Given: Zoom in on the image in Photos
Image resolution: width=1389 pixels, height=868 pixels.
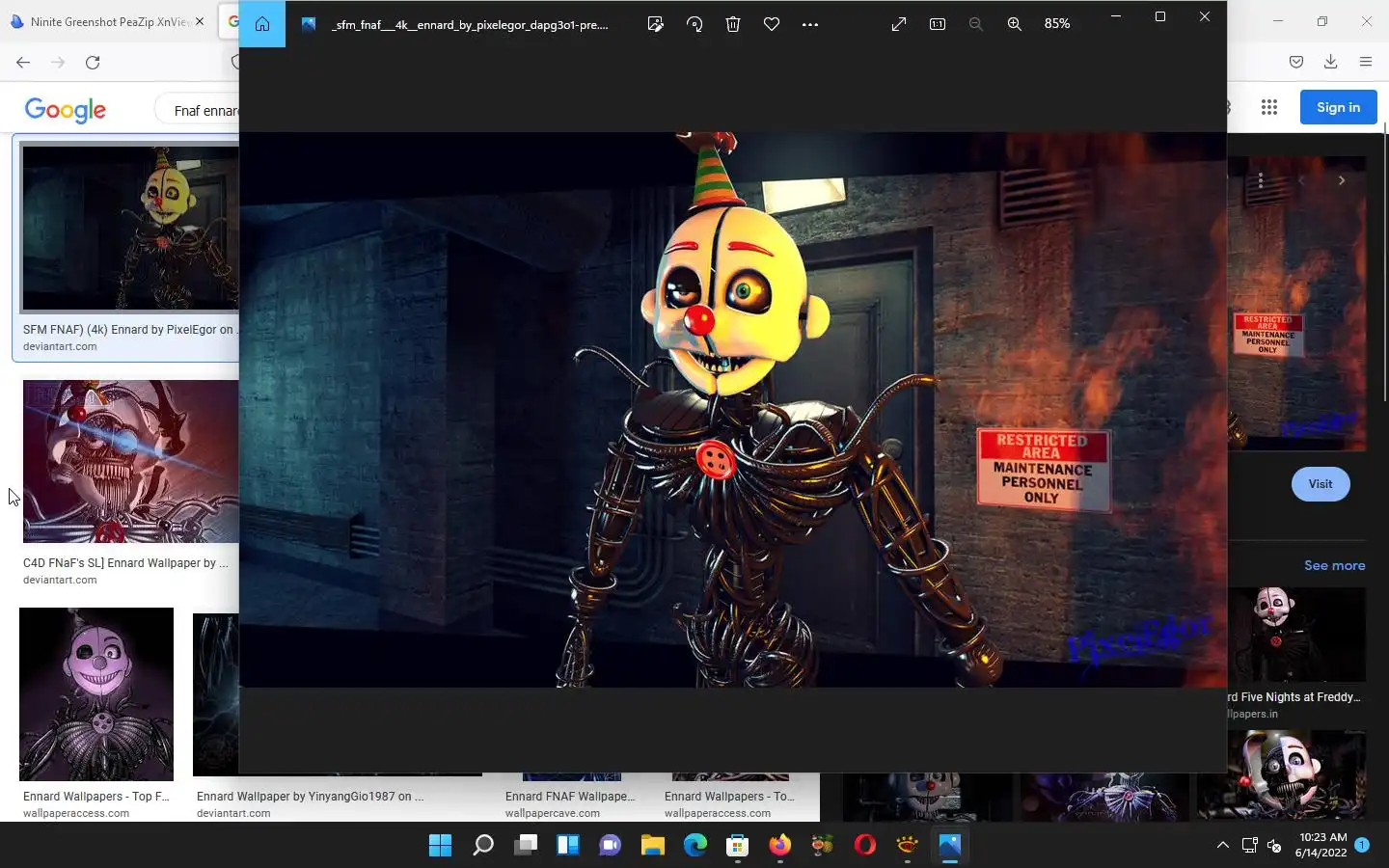Looking at the screenshot, I should pyautogui.click(x=1015, y=24).
